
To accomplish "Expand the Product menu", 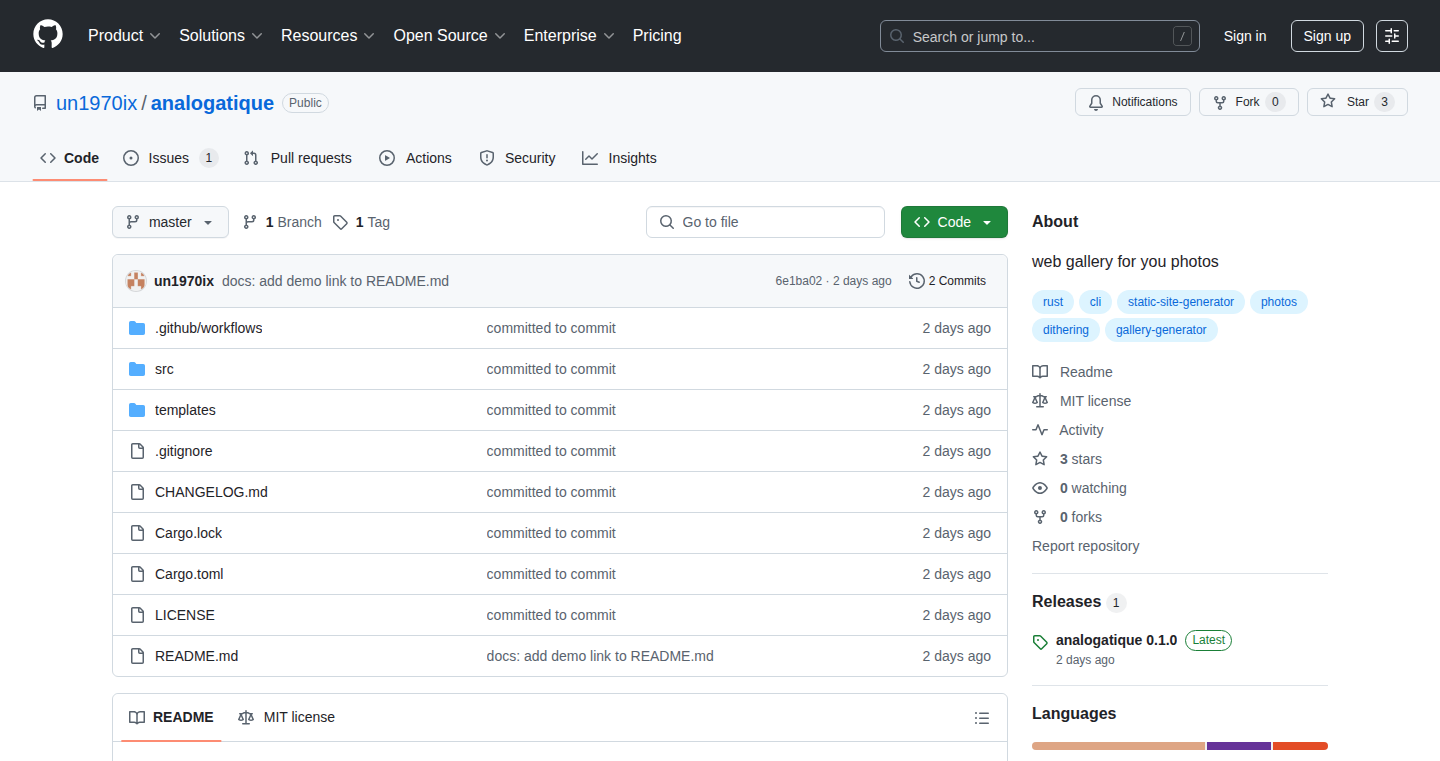I will pyautogui.click(x=124, y=35).
